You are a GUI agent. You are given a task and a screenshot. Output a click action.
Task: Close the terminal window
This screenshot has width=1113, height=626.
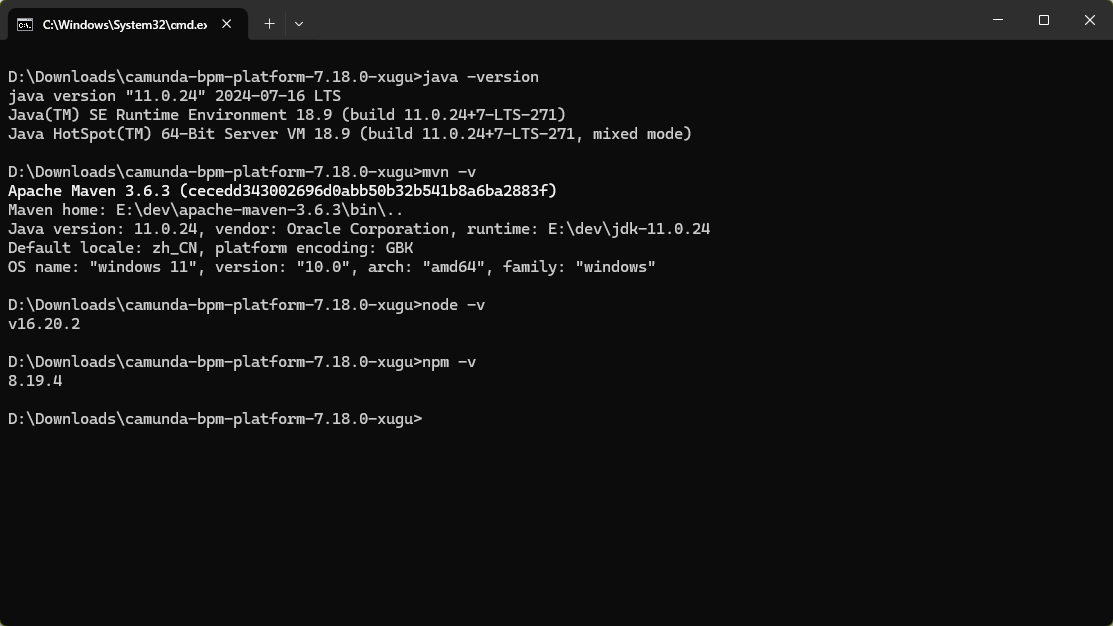click(1090, 20)
